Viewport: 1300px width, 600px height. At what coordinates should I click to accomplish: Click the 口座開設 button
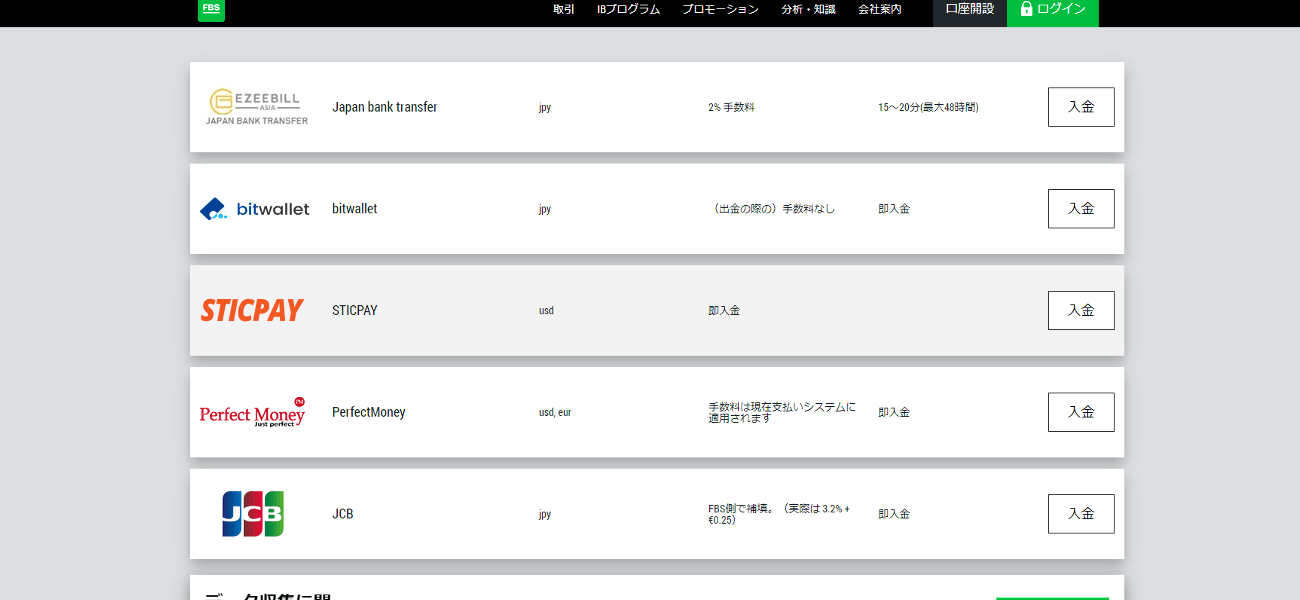pyautogui.click(x=970, y=11)
